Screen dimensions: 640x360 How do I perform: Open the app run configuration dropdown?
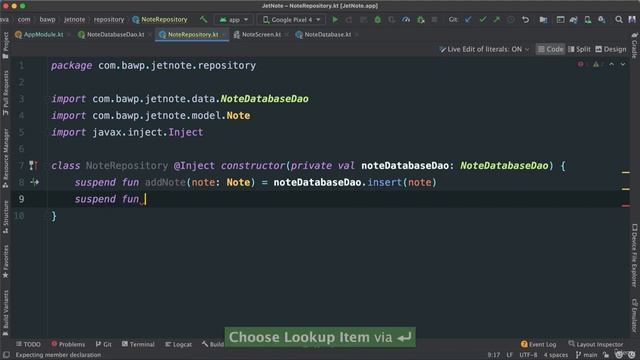coord(234,20)
